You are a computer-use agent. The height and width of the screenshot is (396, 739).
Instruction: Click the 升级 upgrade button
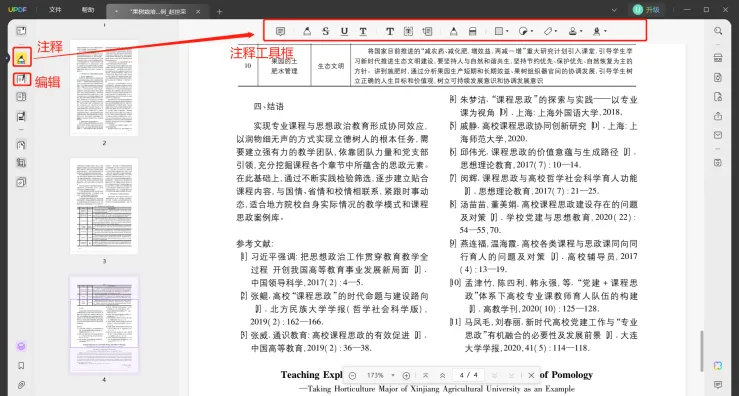point(646,9)
